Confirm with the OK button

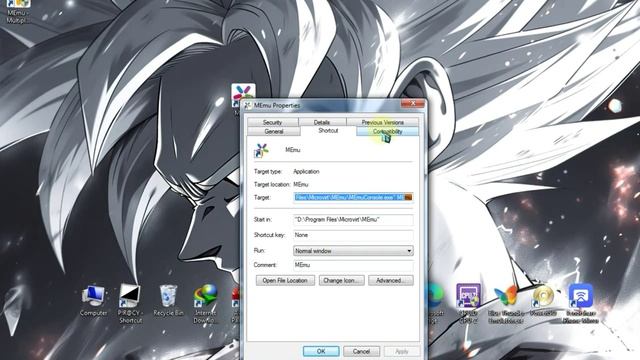click(x=321, y=351)
